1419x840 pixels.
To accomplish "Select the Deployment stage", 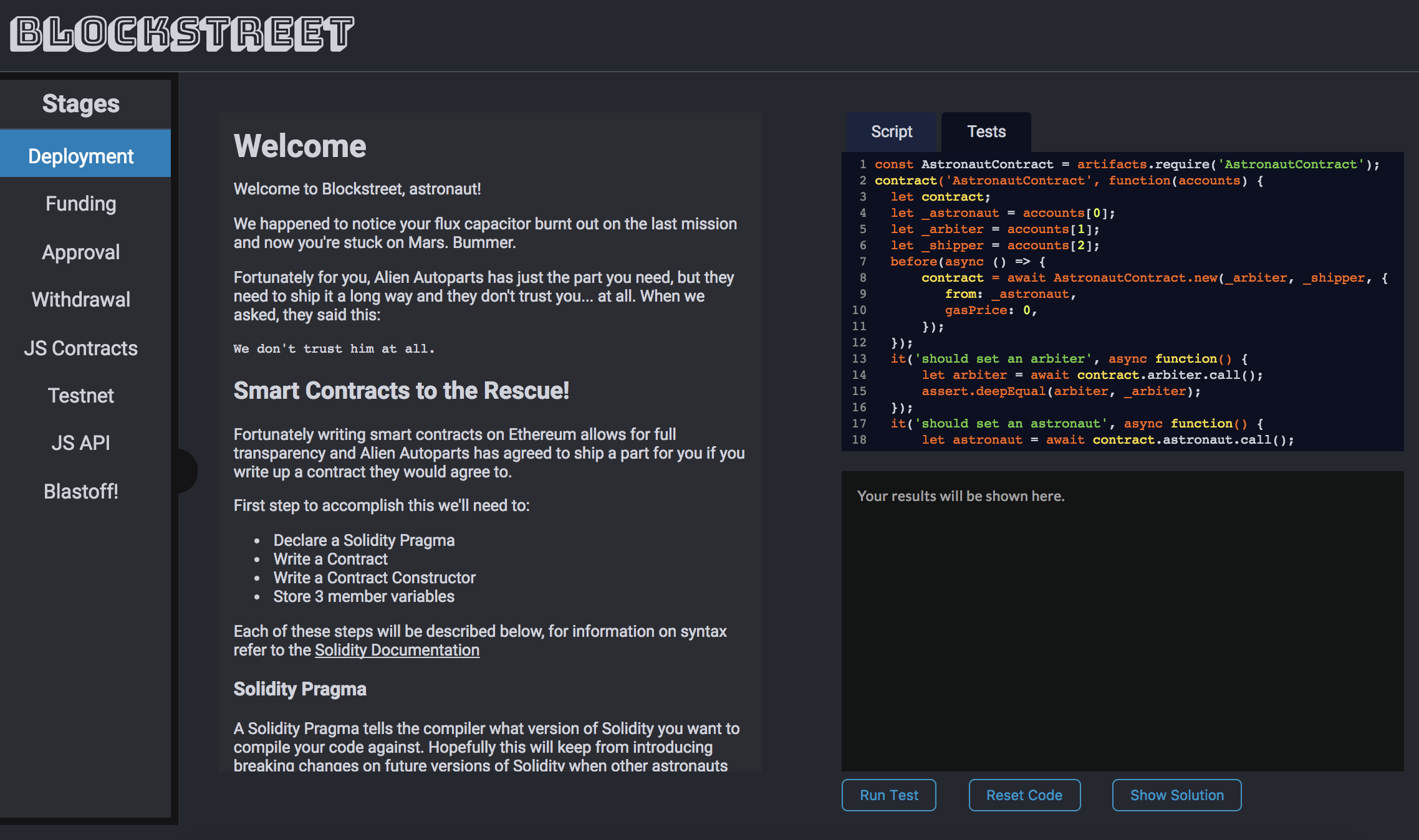I will click(x=81, y=156).
